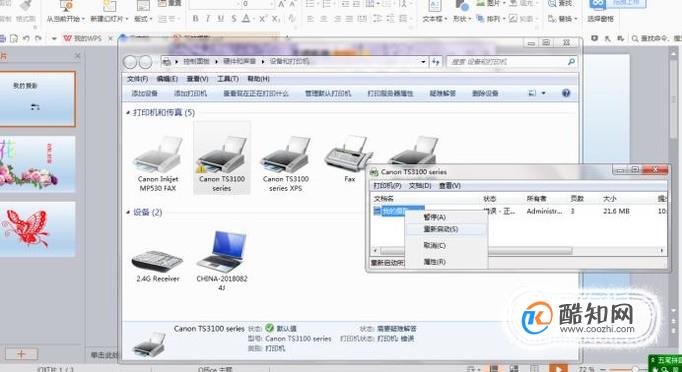The width and height of the screenshot is (682, 372).
Task: Select the Canon Inkjet MP530 FAX icon
Action: click(158, 154)
